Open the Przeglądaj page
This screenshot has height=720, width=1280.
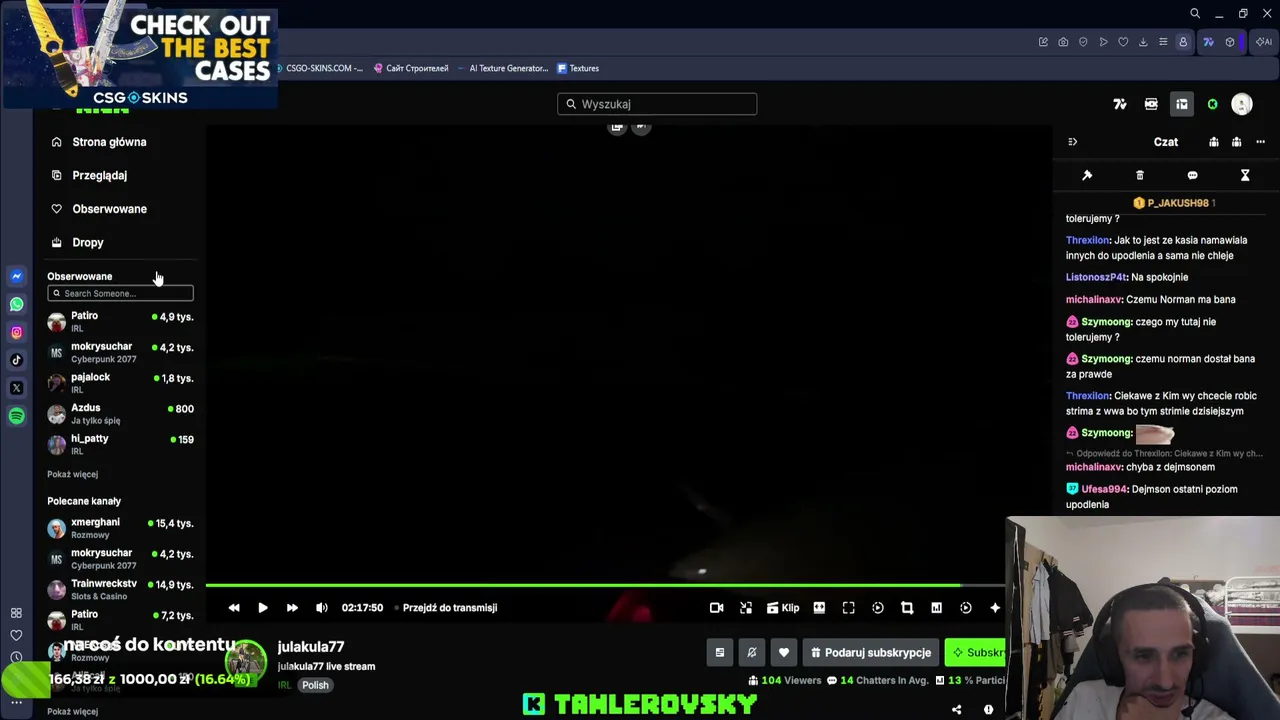click(x=90, y=175)
